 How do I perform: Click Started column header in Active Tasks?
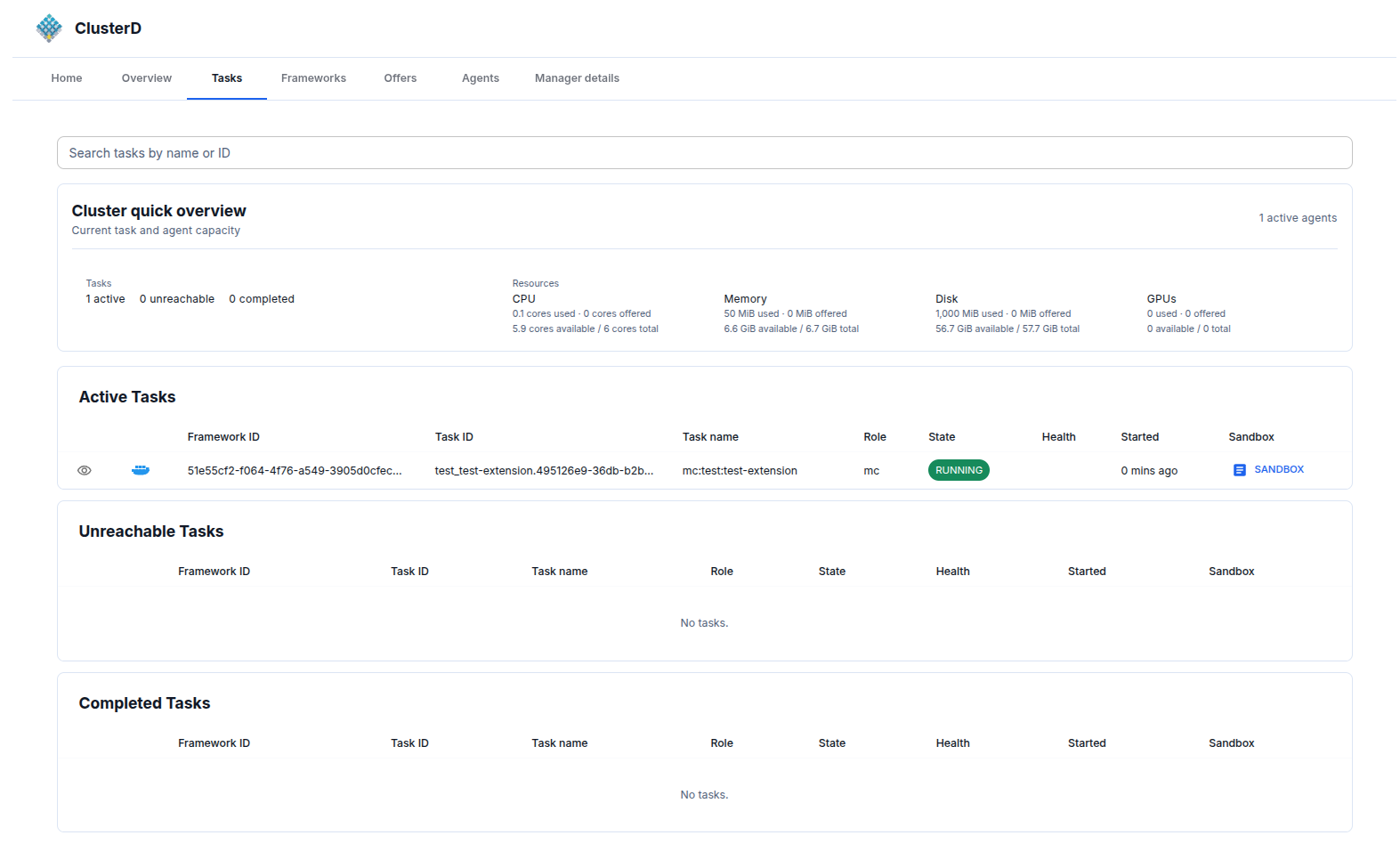click(x=1139, y=437)
